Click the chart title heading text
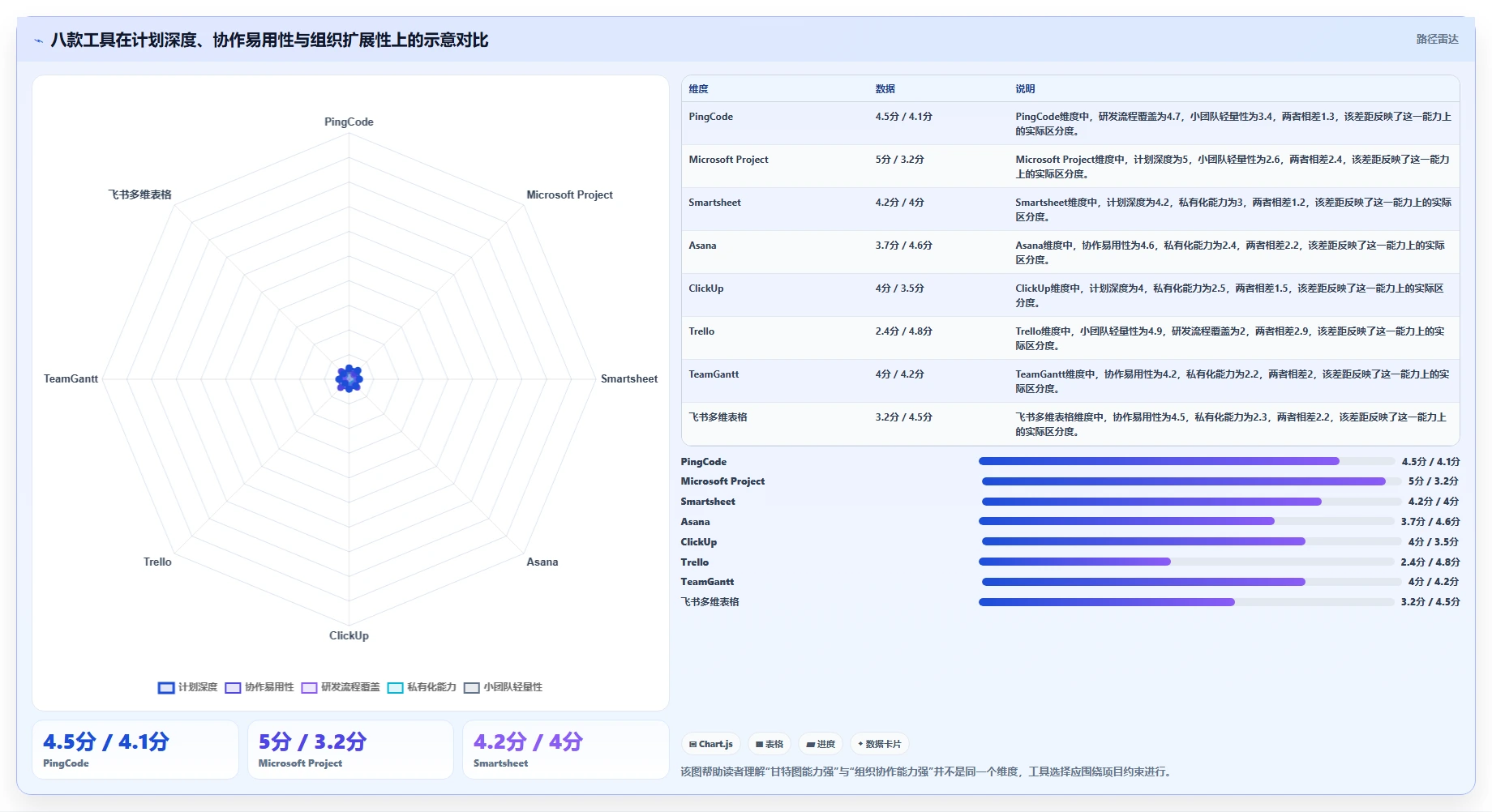The width and height of the screenshot is (1492, 812). click(269, 40)
